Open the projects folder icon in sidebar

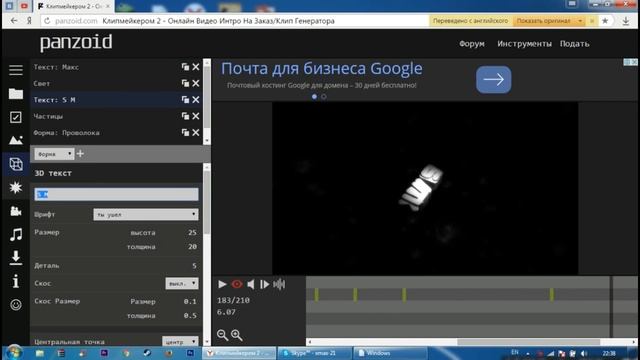[16, 94]
